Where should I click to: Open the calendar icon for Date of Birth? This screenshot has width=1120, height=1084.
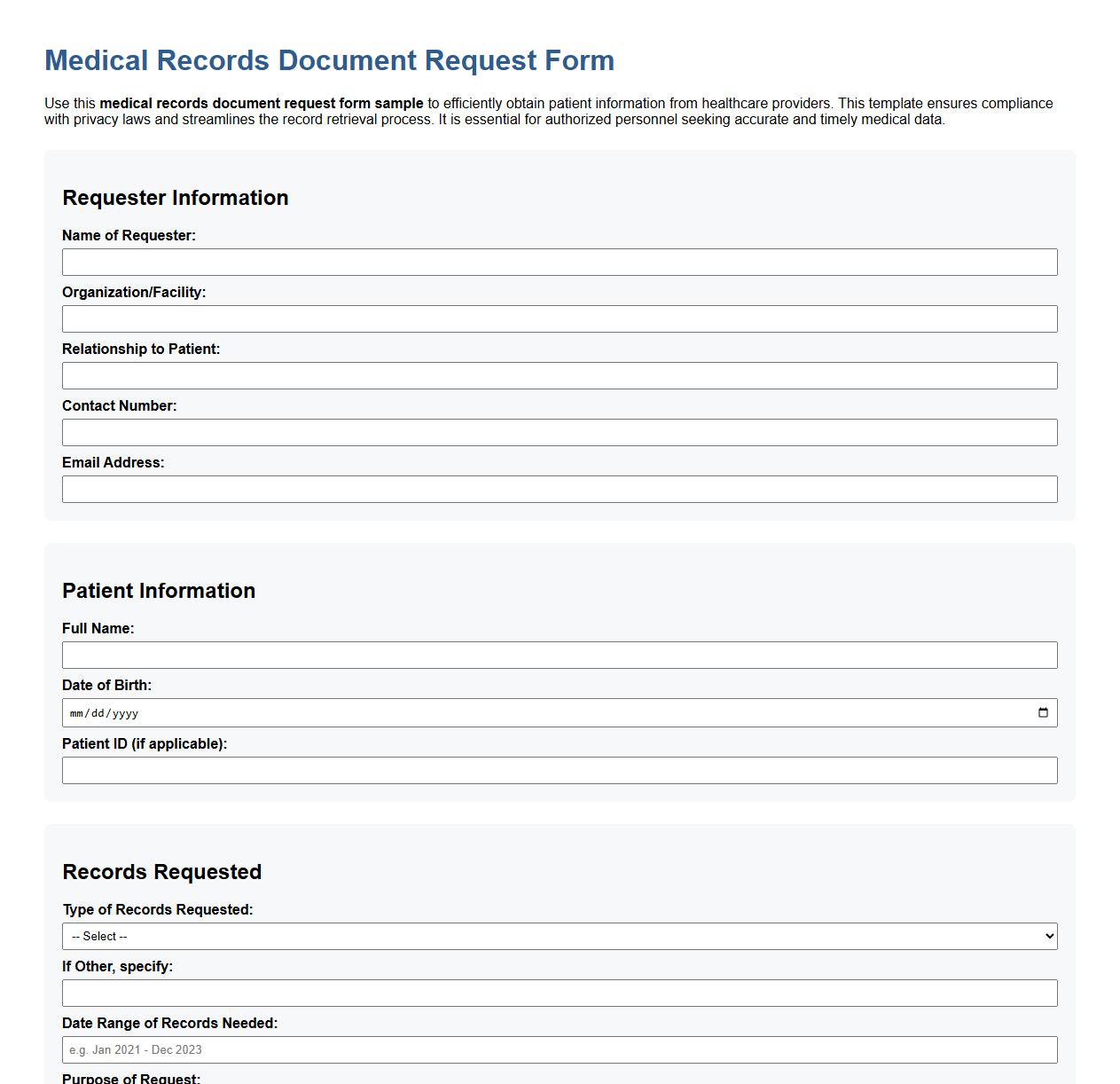[1043, 712]
